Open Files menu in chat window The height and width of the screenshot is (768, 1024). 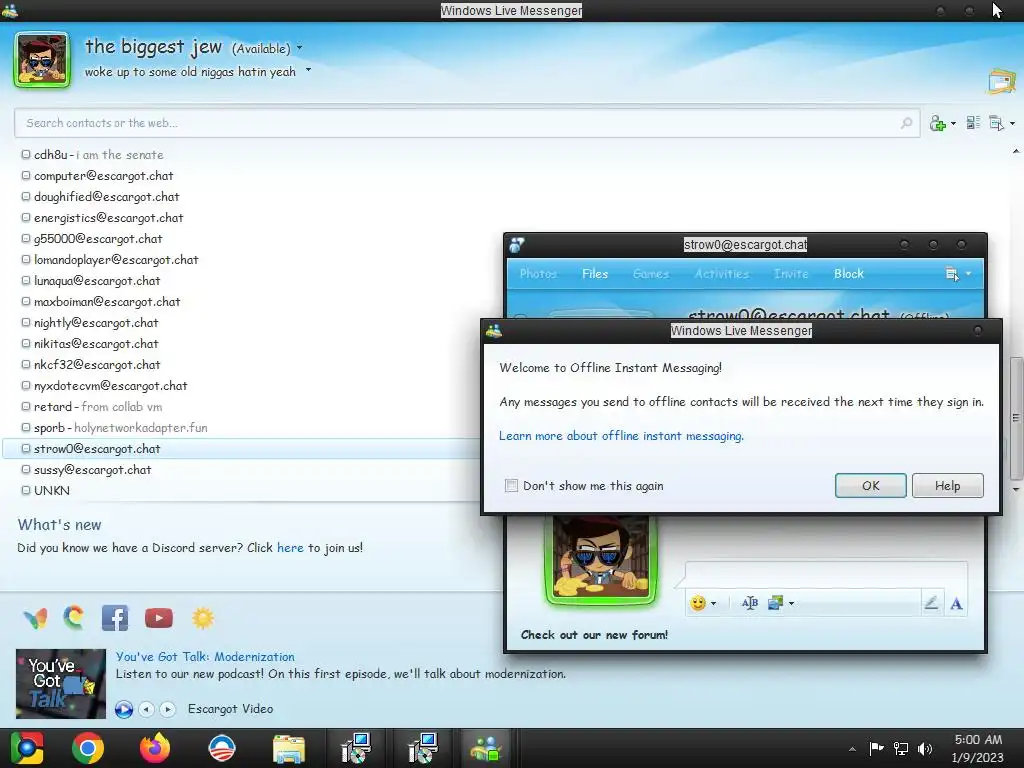(x=595, y=274)
